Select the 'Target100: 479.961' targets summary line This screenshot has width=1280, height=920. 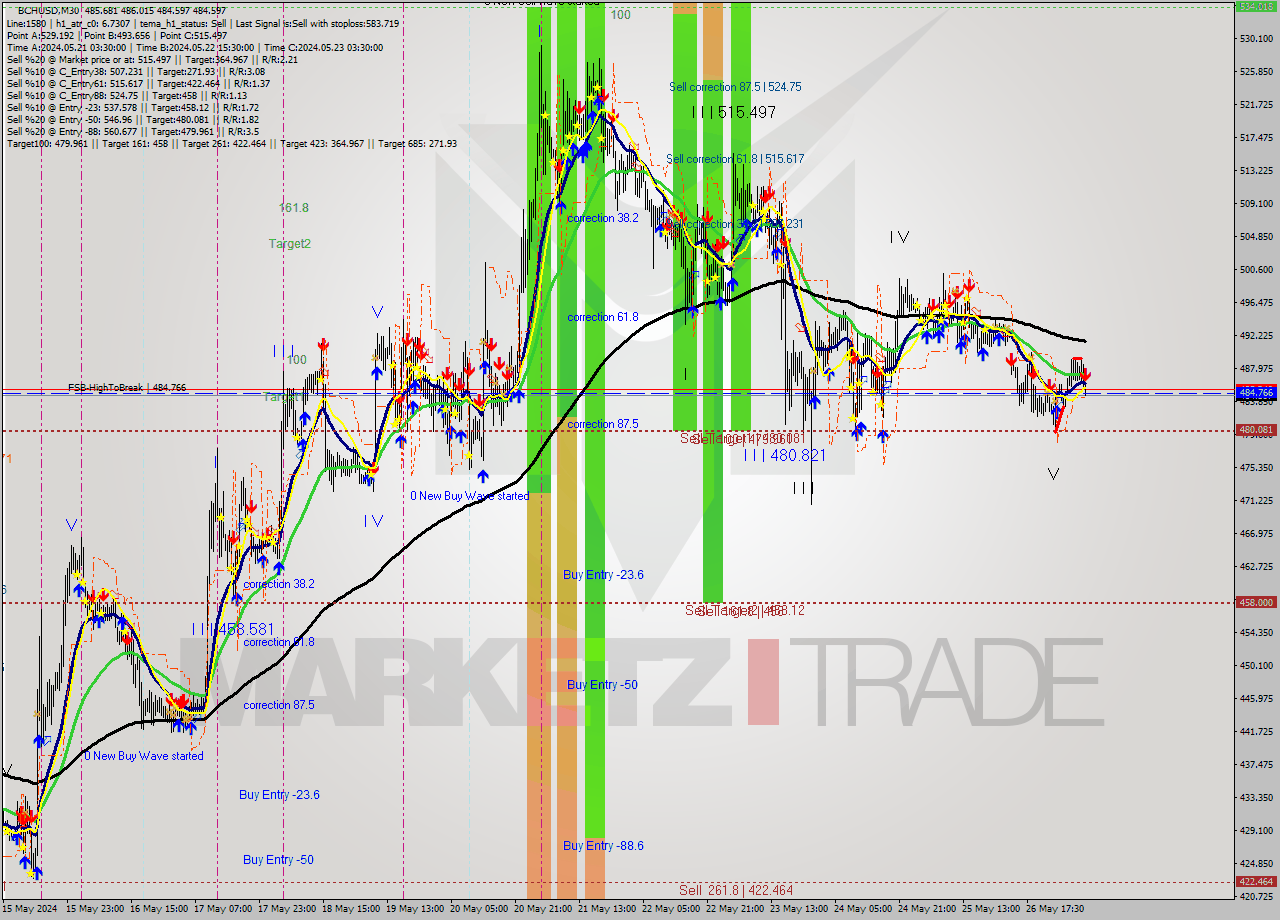point(231,143)
